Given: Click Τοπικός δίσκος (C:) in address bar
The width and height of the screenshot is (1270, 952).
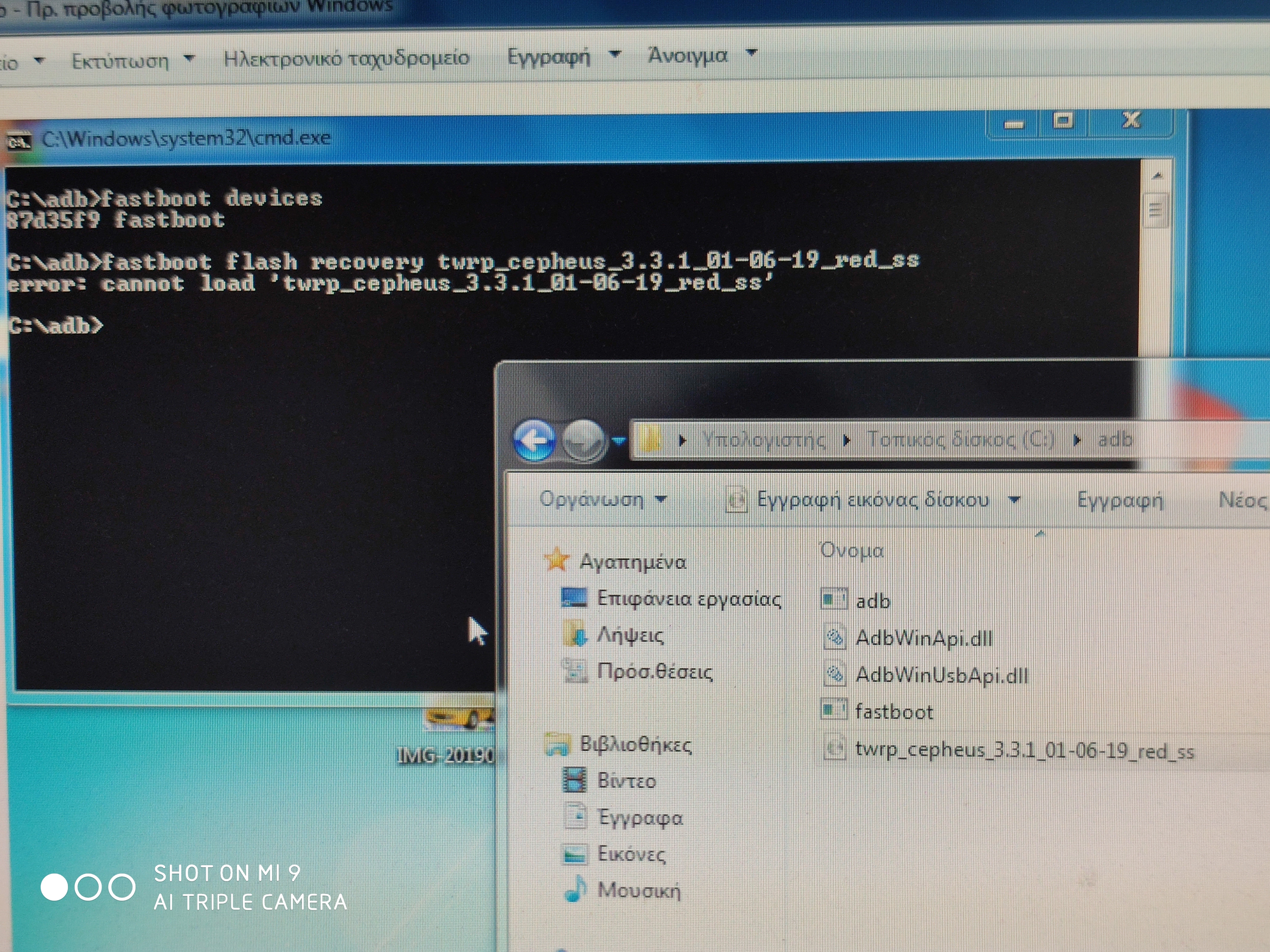Looking at the screenshot, I should [960, 439].
